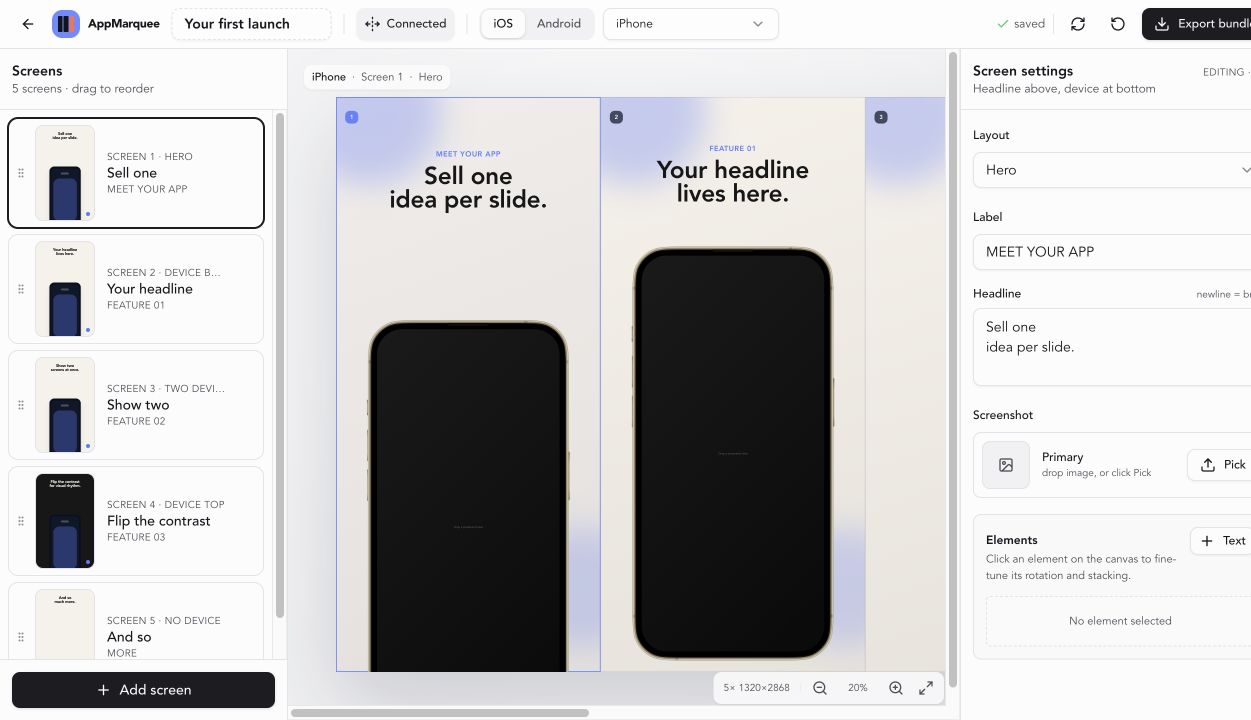Open the Layout Hero dropdown

pyautogui.click(x=1112, y=170)
